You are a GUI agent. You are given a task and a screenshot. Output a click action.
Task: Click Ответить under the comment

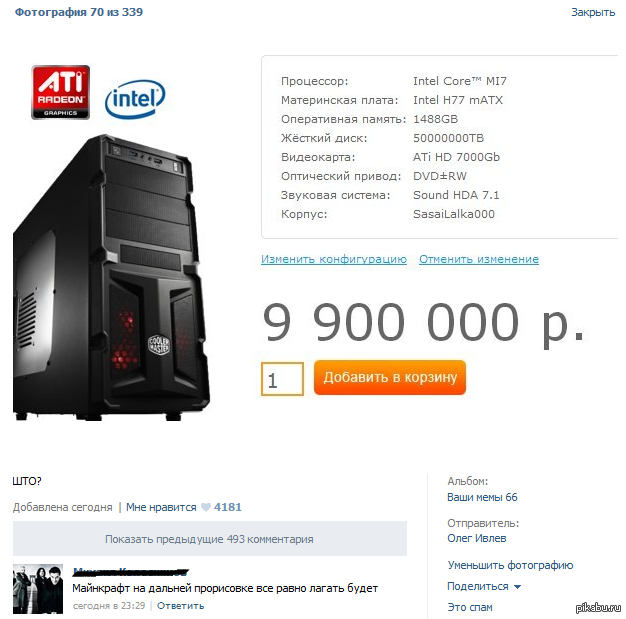(x=180, y=606)
